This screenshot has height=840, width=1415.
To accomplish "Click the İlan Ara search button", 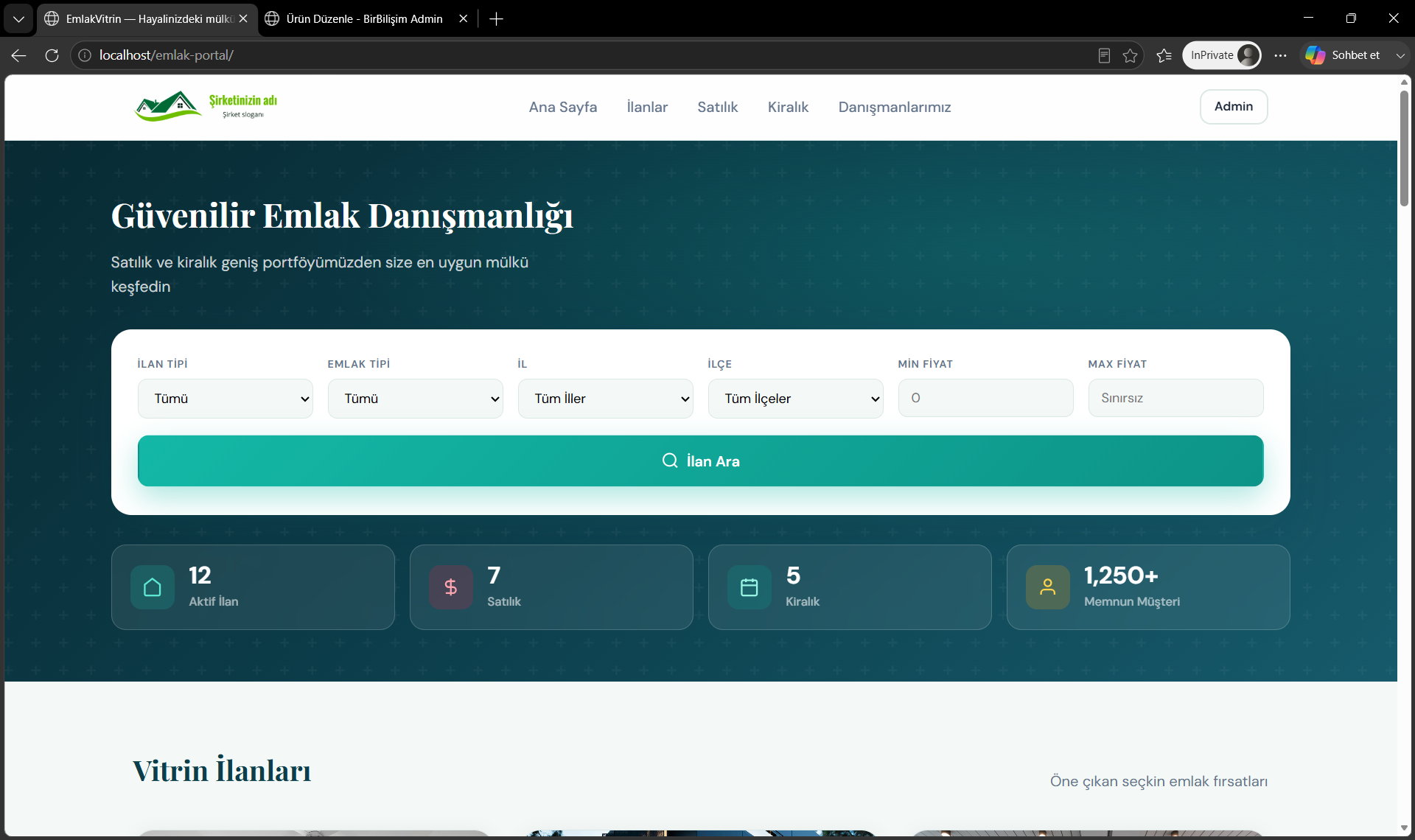I will click(701, 461).
